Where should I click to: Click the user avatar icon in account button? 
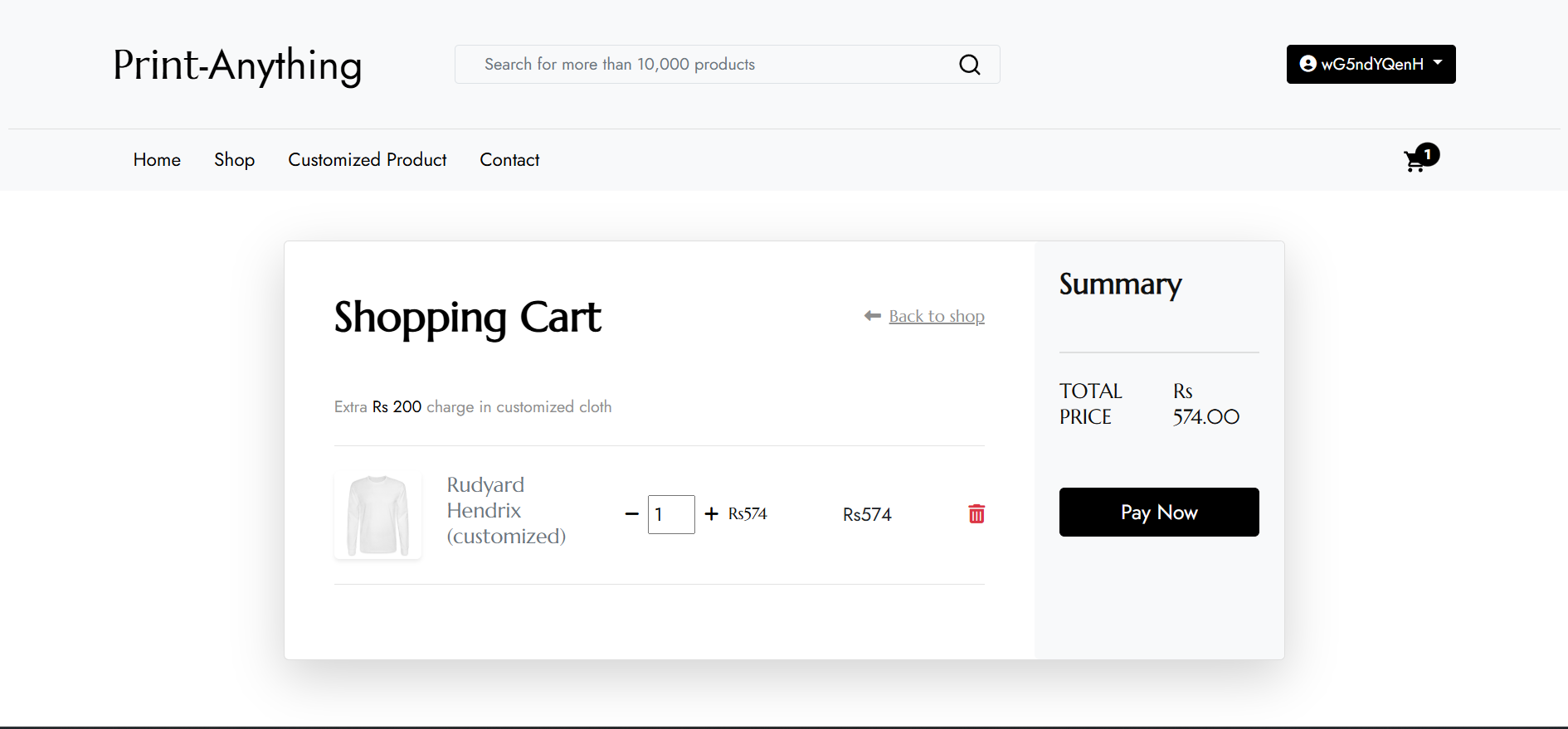coord(1307,64)
